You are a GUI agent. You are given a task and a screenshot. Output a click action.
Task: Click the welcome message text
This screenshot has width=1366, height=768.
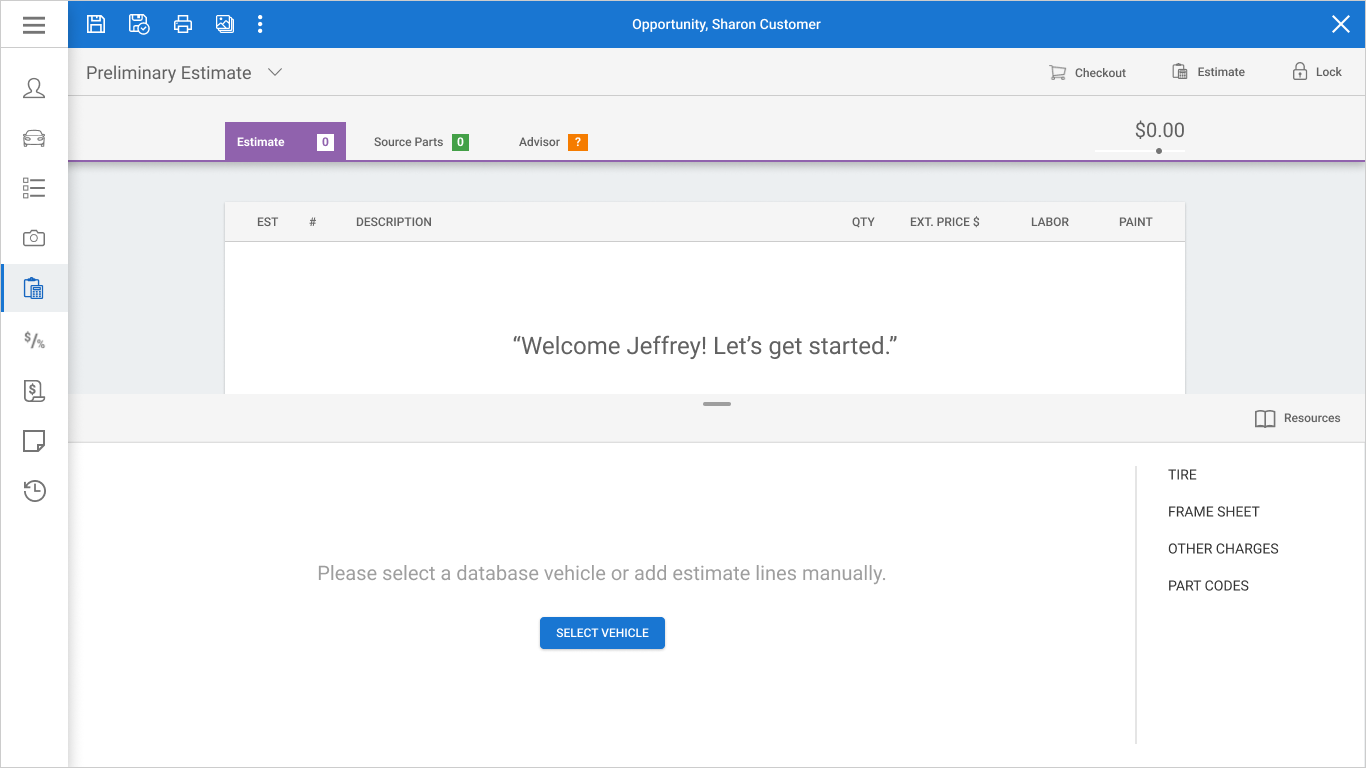click(705, 346)
